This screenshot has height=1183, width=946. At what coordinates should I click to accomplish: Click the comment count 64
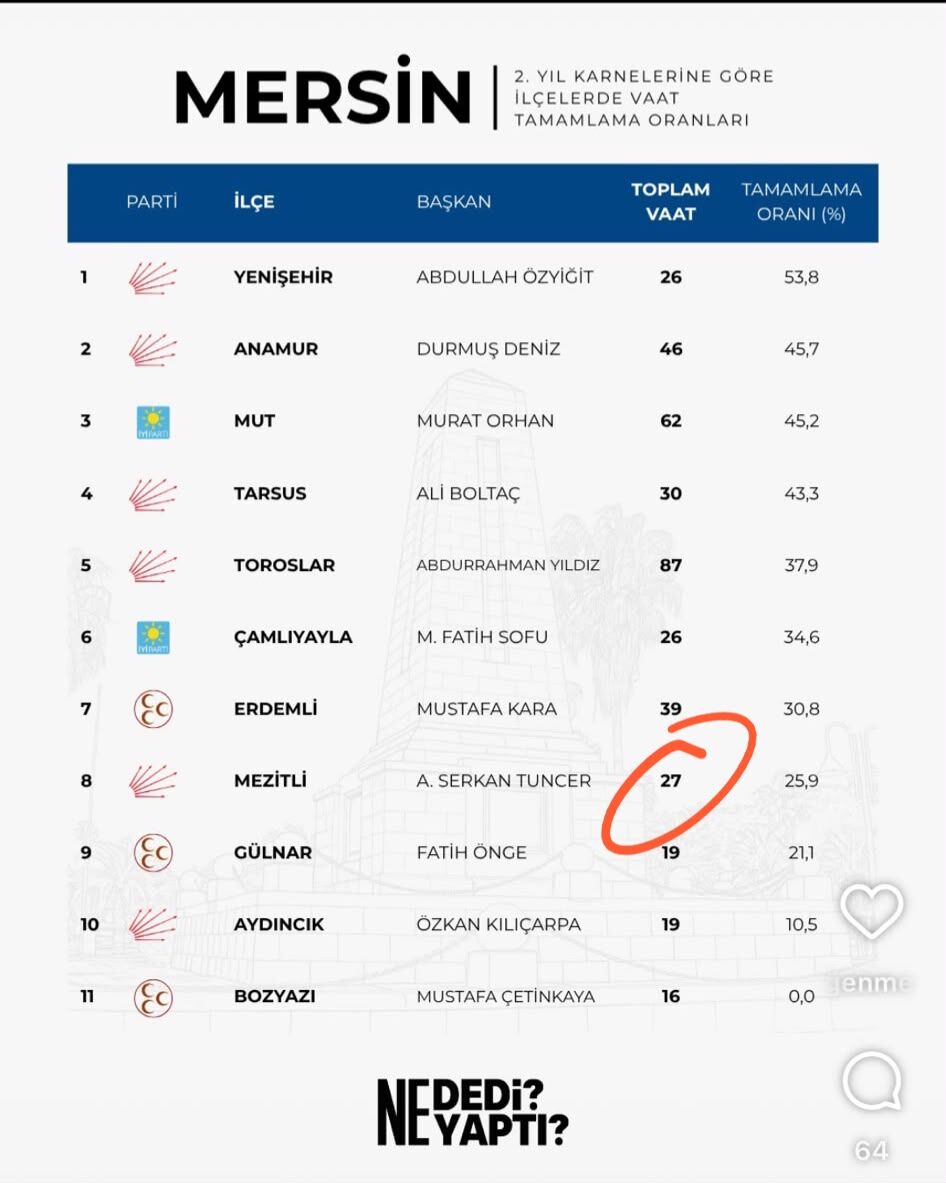point(871,1151)
